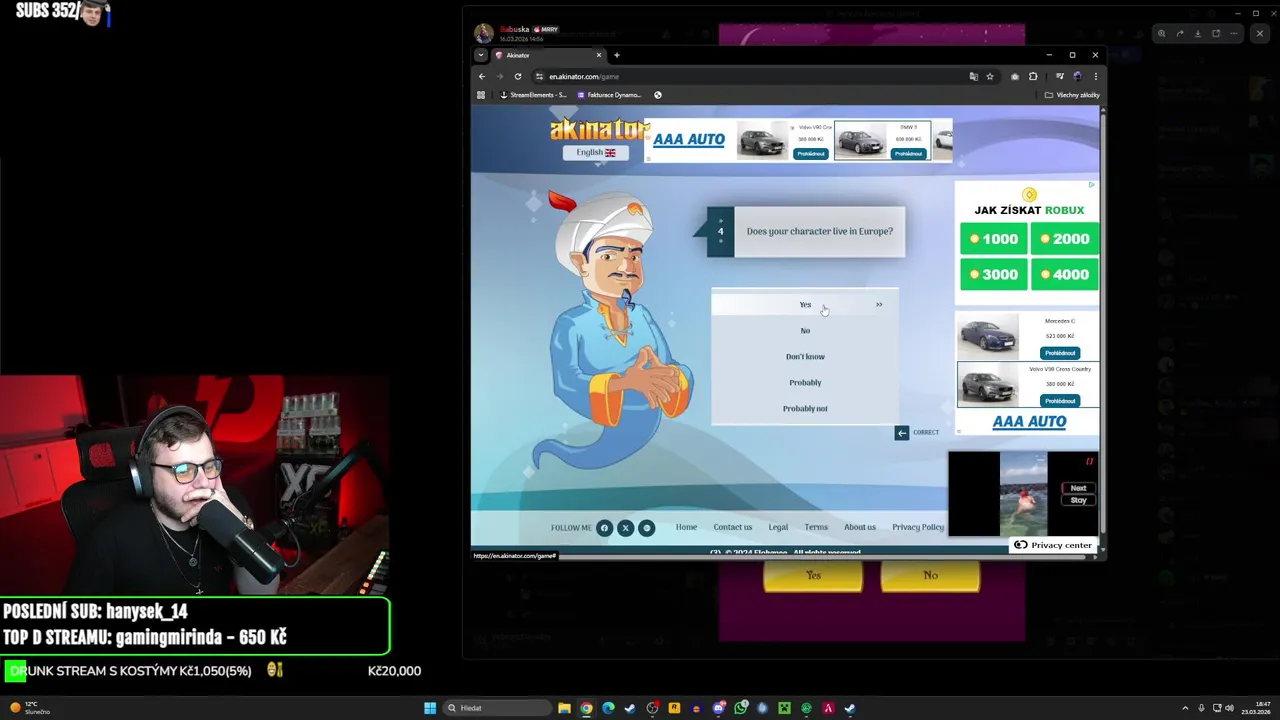Image resolution: width=1280 pixels, height=720 pixels.
Task: Click the 4000 Robux ad button
Action: tap(1064, 274)
